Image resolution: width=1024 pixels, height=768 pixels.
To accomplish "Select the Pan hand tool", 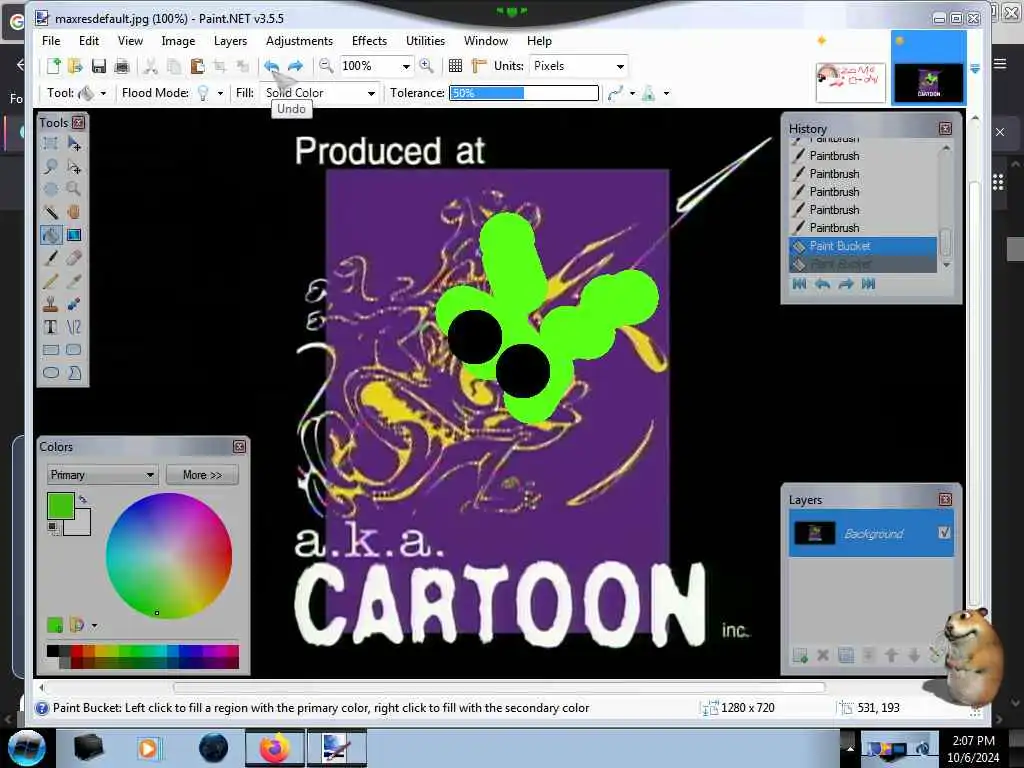I will pyautogui.click(x=74, y=212).
